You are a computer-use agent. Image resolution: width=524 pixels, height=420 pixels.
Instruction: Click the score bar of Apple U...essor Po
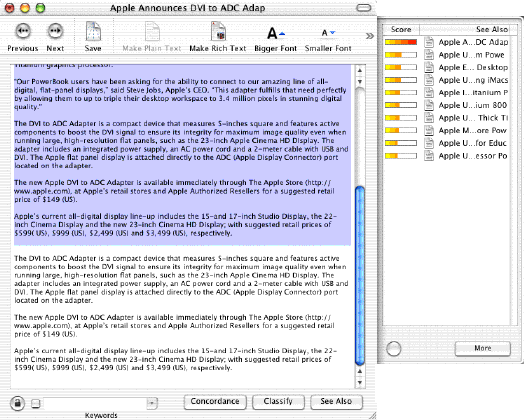point(401,156)
